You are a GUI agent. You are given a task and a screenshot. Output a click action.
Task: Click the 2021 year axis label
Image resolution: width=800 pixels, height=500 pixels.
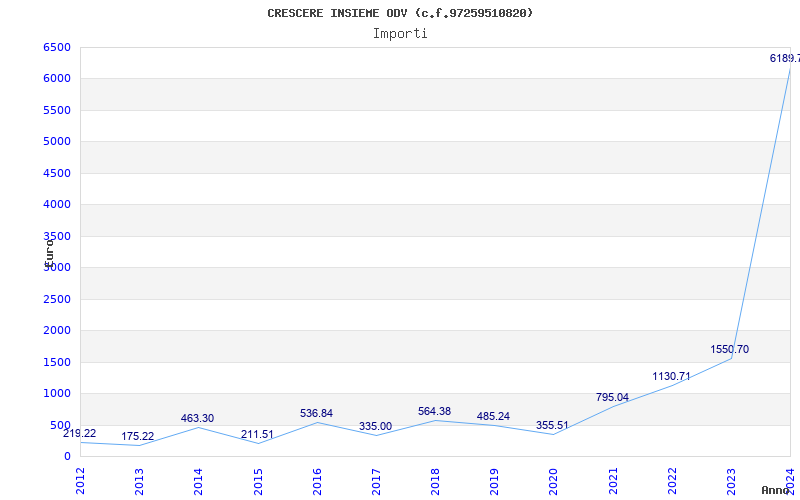pos(613,480)
